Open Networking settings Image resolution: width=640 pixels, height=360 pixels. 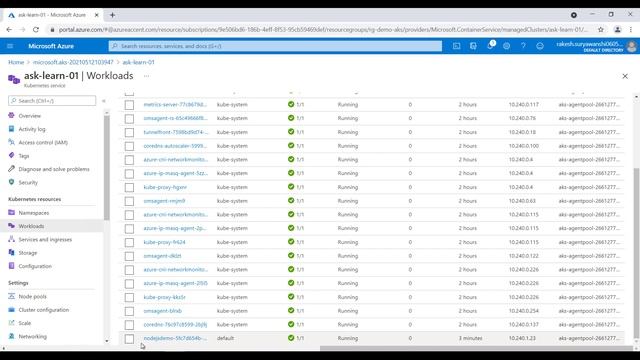tap(32, 336)
